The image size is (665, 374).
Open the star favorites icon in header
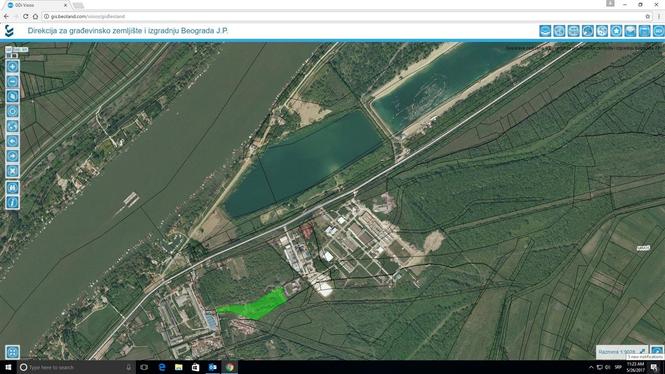click(616, 31)
